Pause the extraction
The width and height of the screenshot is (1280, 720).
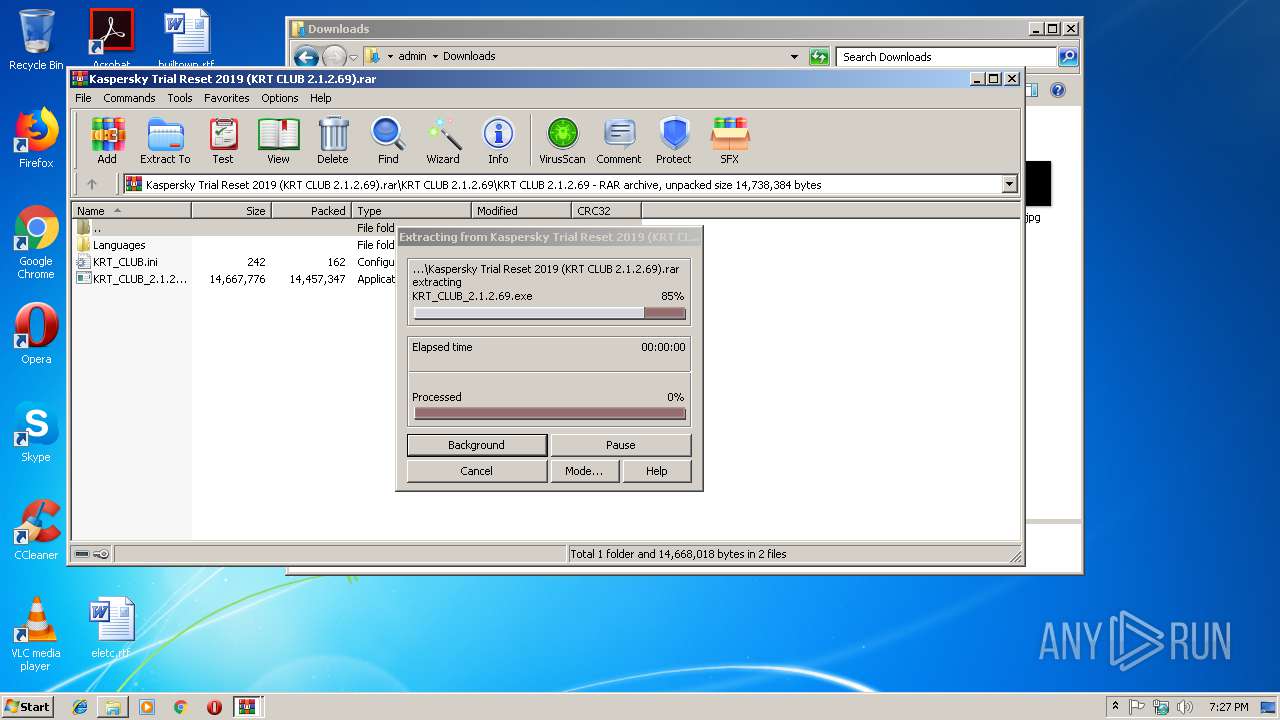(621, 445)
